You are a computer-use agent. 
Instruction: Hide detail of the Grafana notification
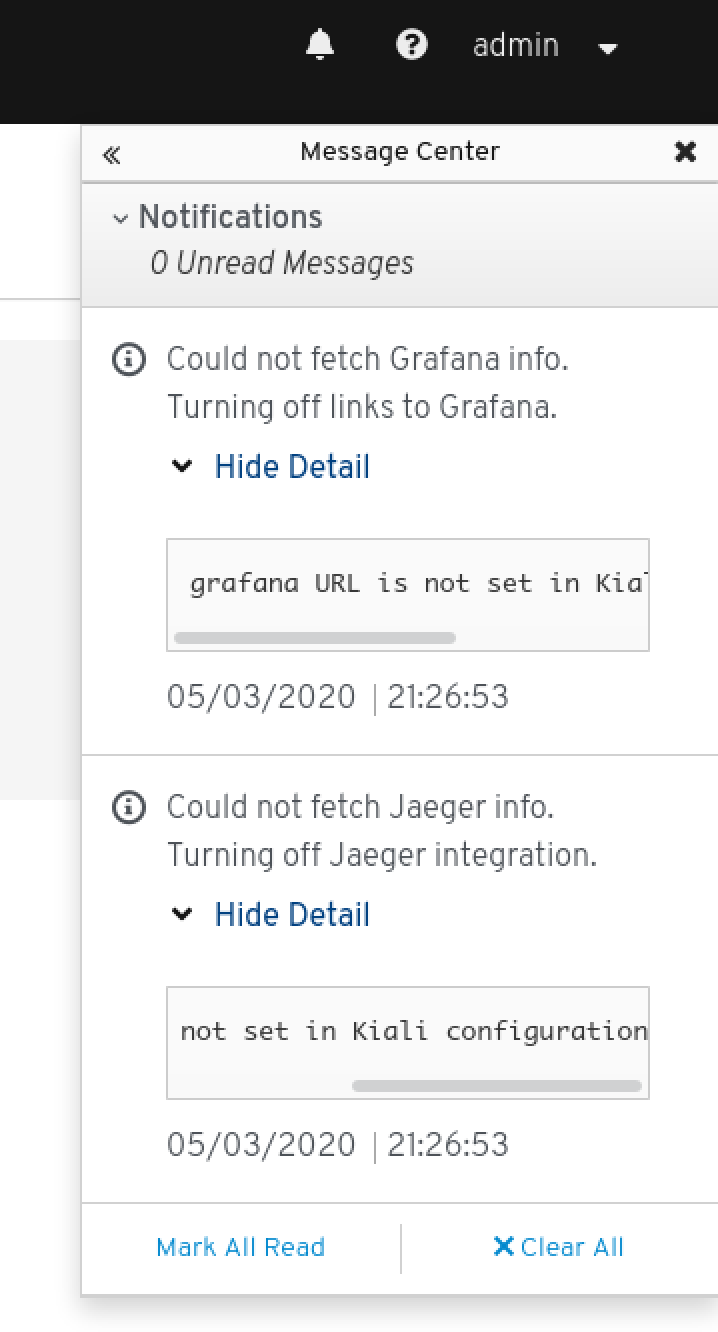pyautogui.click(x=292, y=466)
